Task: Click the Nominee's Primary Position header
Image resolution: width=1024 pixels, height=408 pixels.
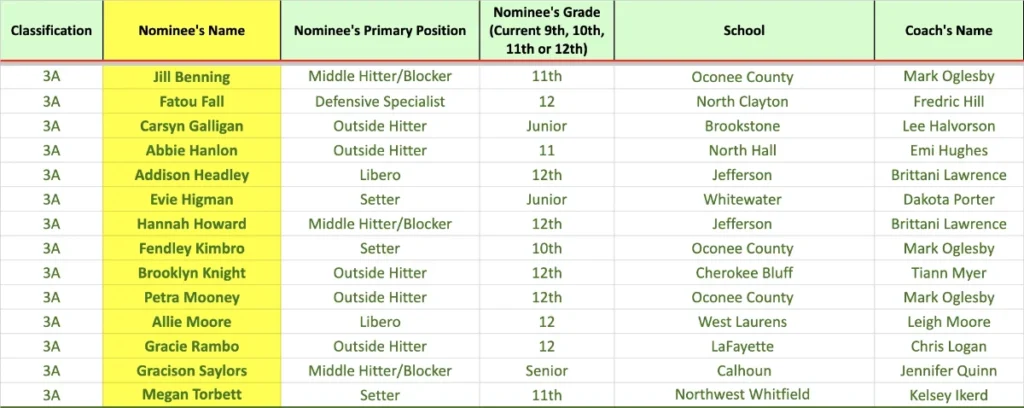Action: tap(380, 31)
